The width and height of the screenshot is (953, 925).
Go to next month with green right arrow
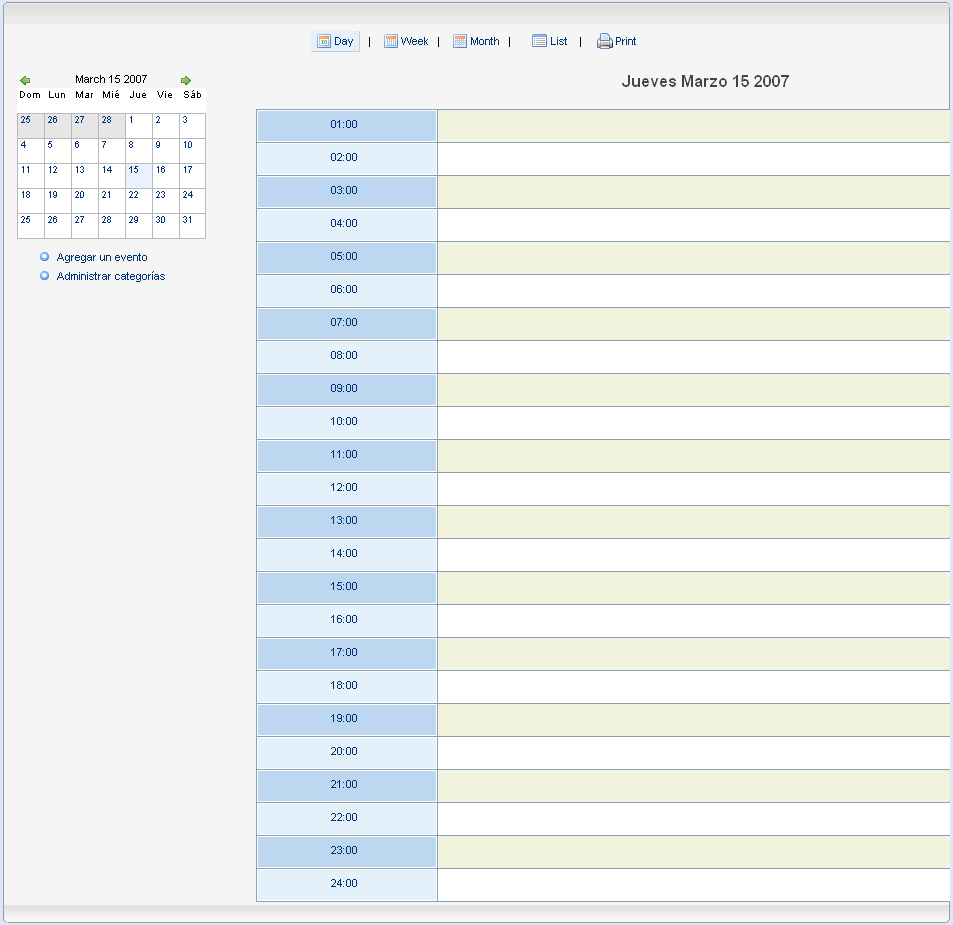point(186,80)
